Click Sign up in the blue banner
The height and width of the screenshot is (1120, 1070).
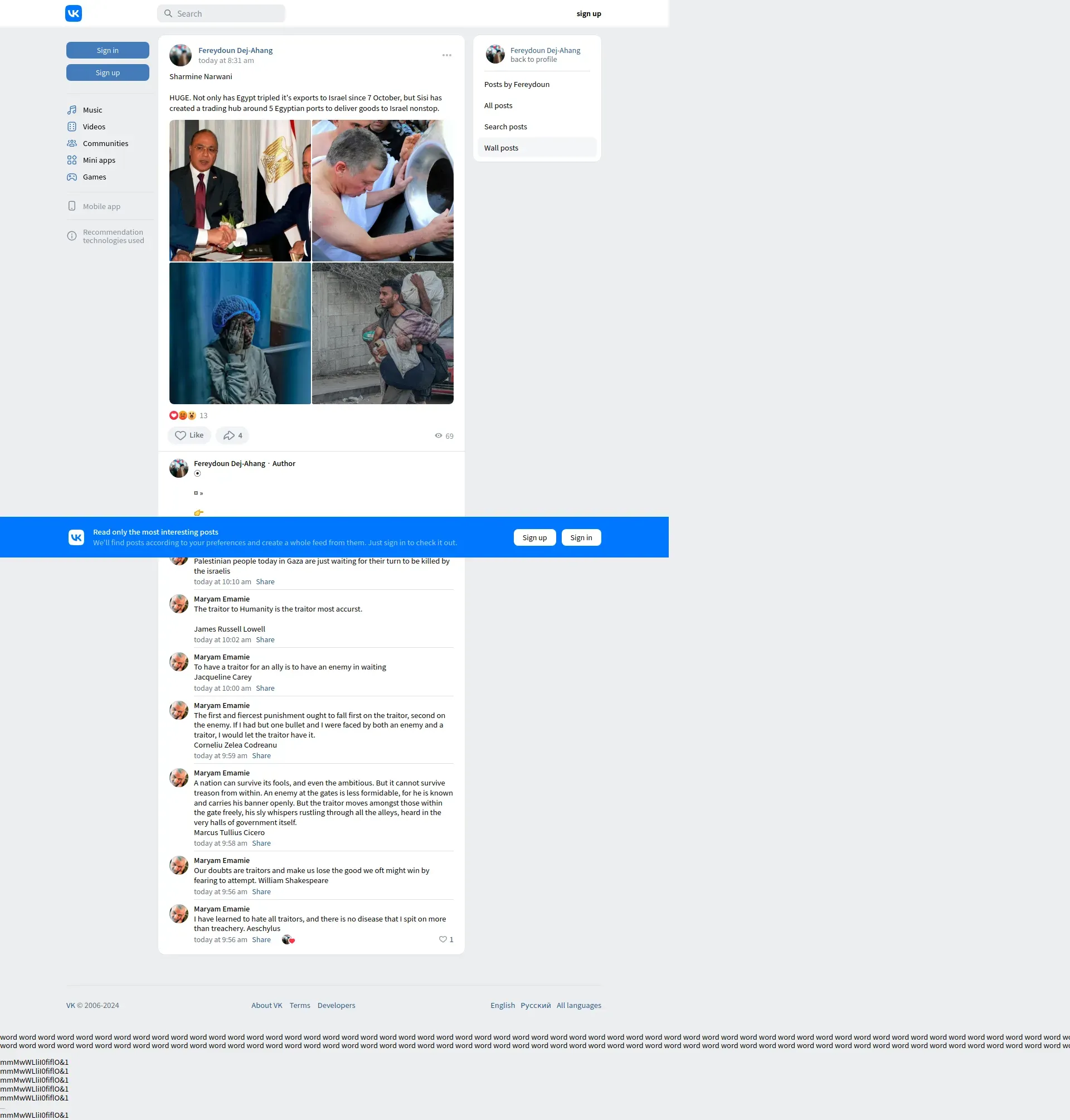pos(534,537)
